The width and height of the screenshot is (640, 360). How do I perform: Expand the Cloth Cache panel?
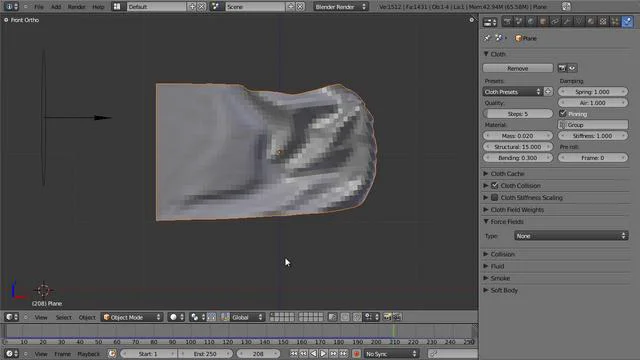pyautogui.click(x=486, y=174)
